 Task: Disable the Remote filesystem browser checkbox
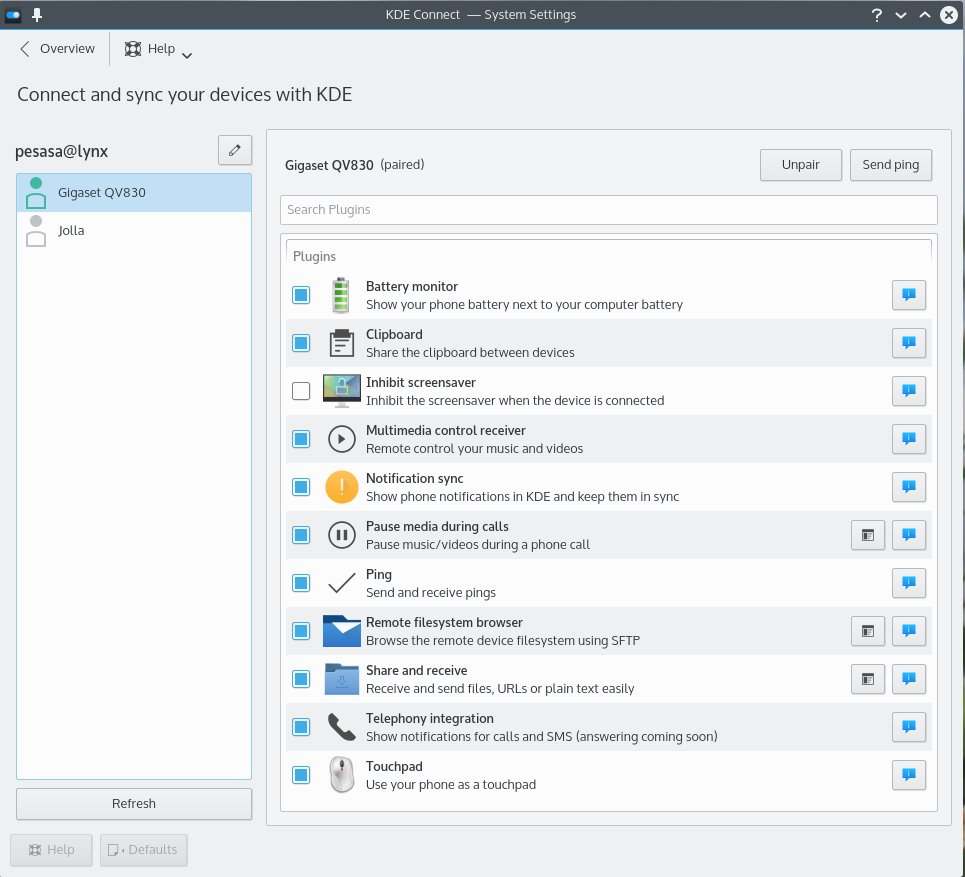pyautogui.click(x=301, y=631)
